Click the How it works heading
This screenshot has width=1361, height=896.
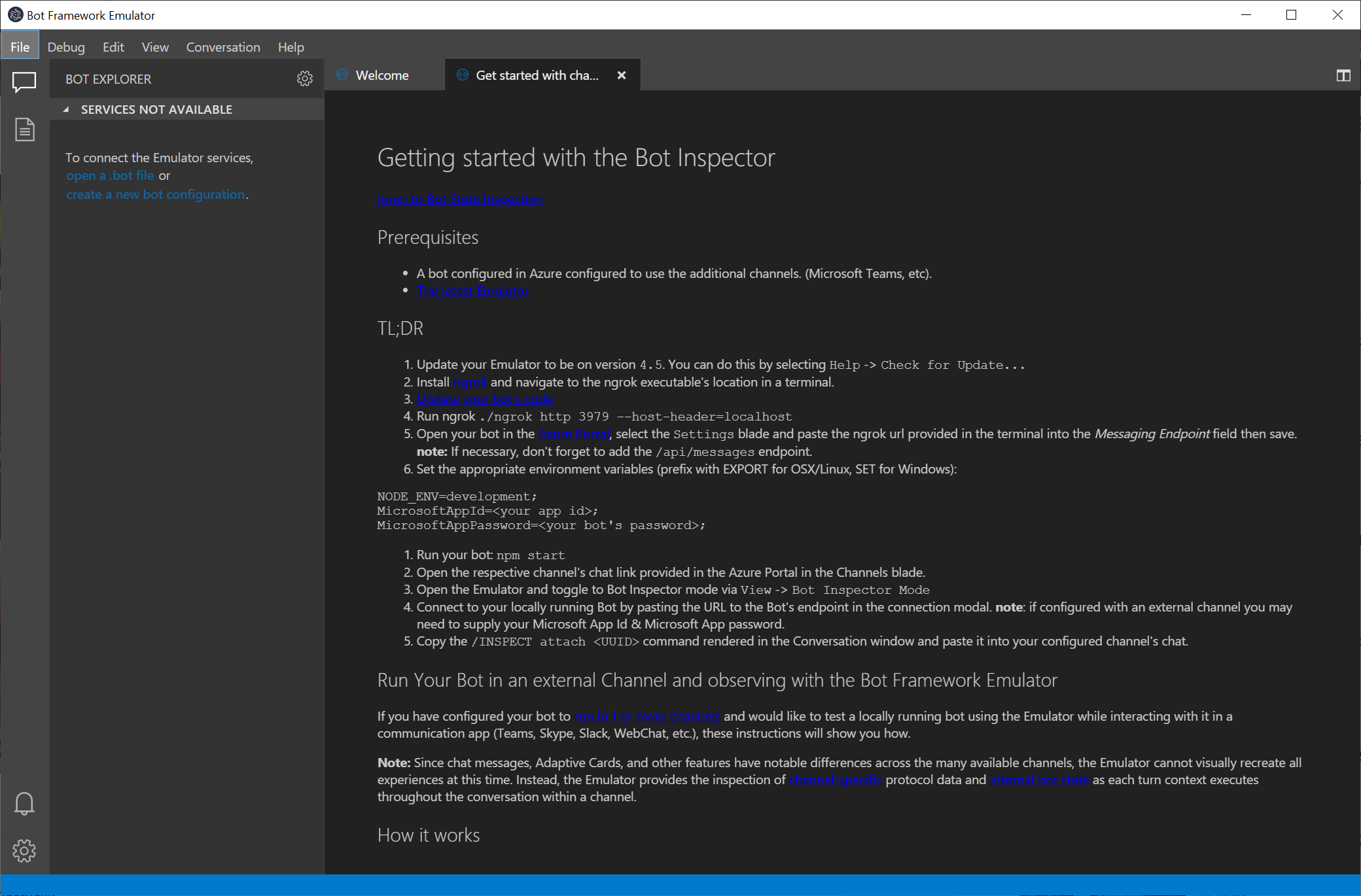click(429, 835)
